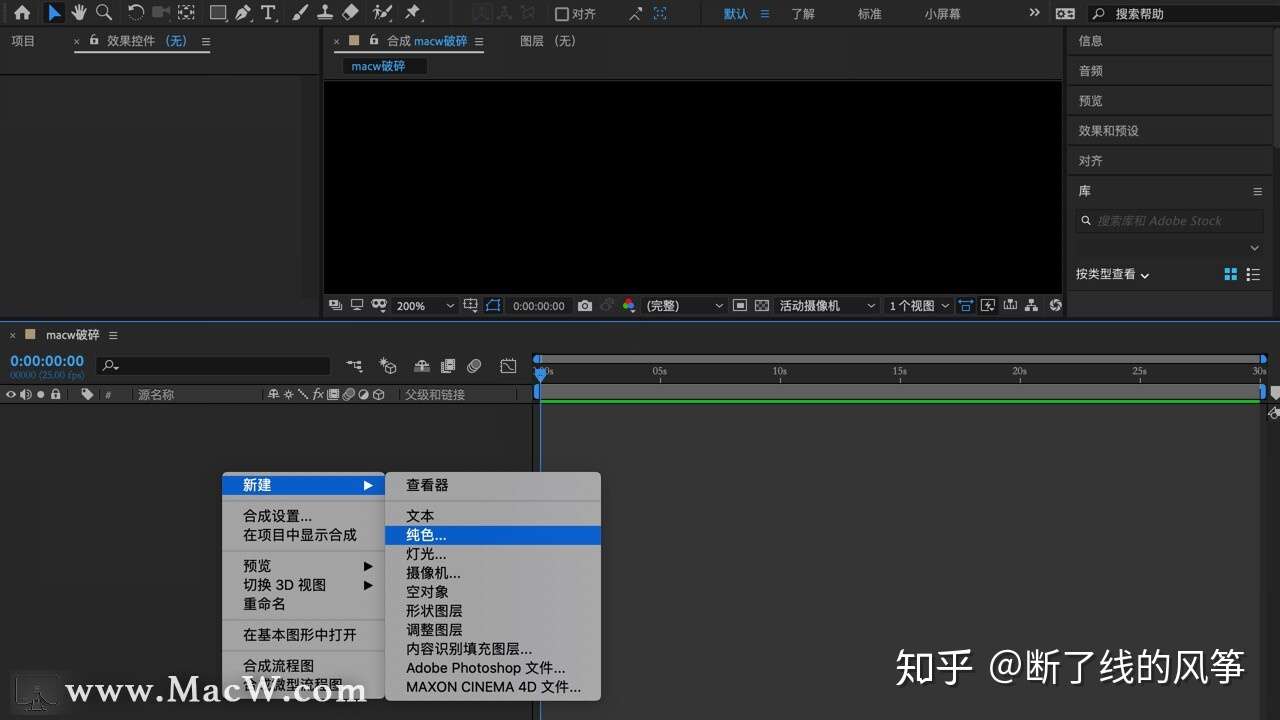The width and height of the screenshot is (1280, 720).
Task: Choose 纯色... from the 新建 submenu
Action: point(493,535)
